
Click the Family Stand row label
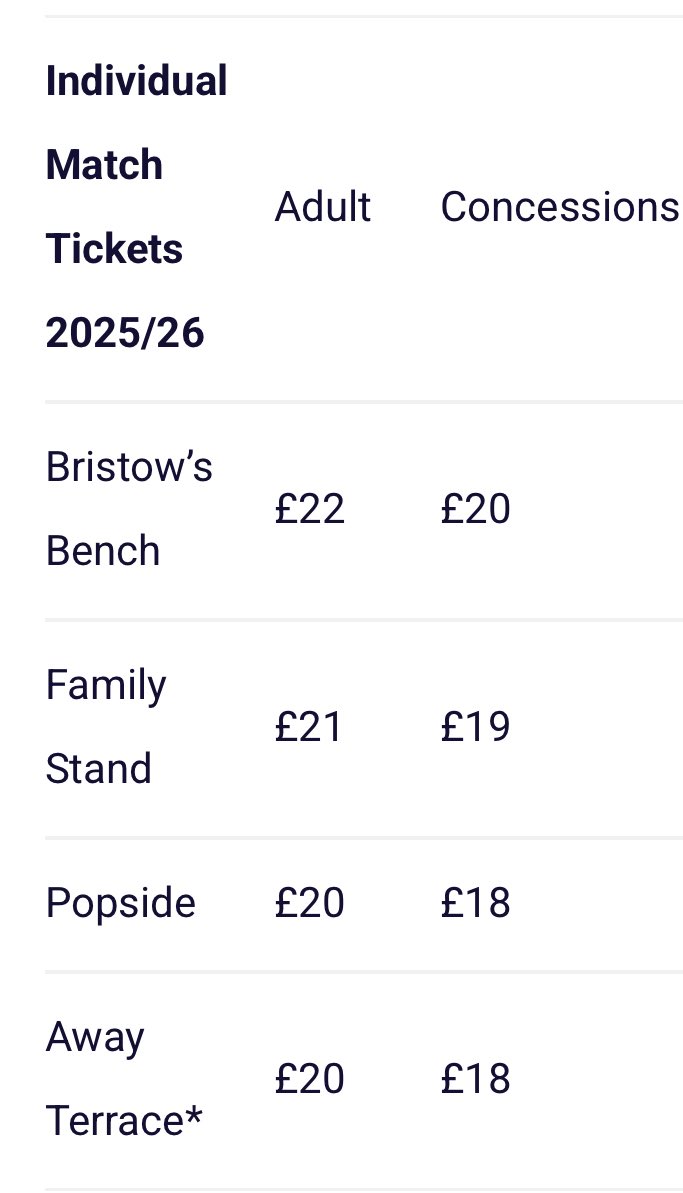pos(106,727)
